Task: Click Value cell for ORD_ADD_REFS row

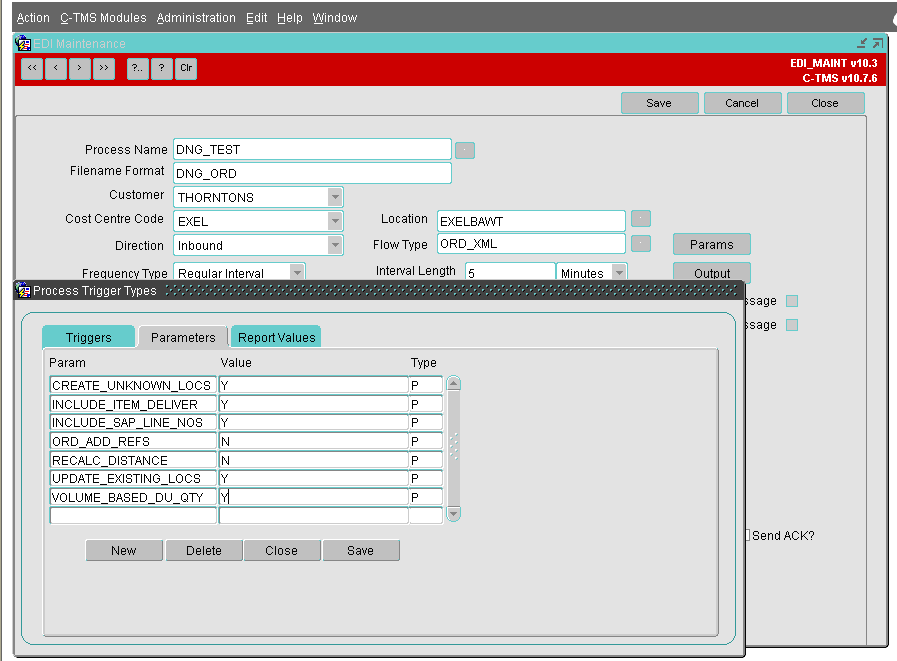Action: coord(313,441)
